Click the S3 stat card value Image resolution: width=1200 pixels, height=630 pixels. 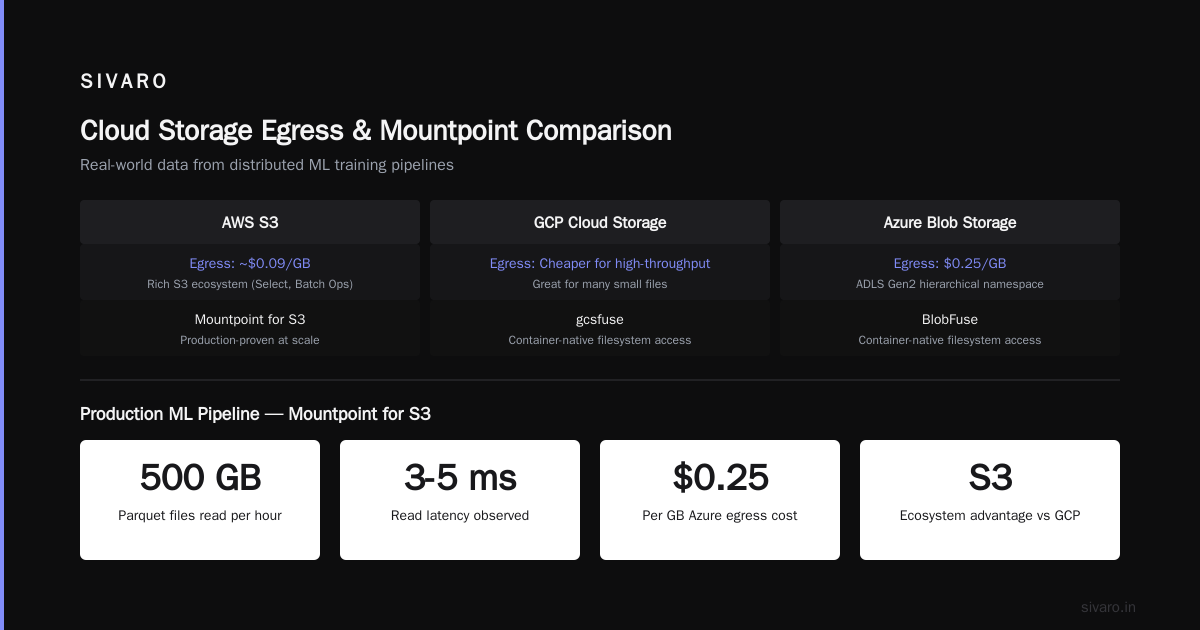coord(990,478)
